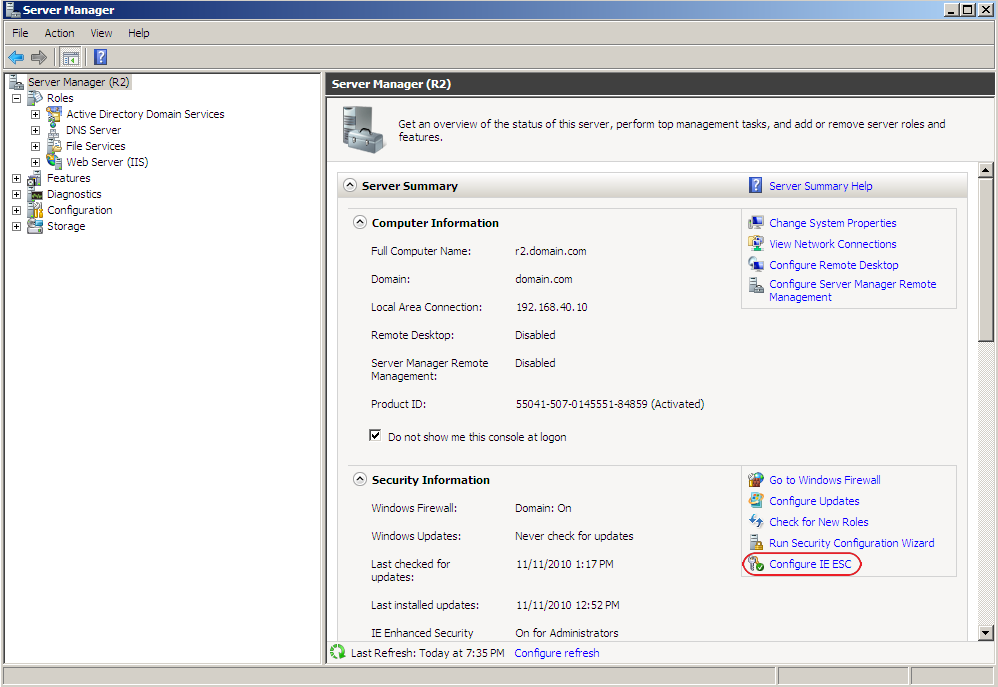Click the Back arrow toolbar icon
The width and height of the screenshot is (998, 687).
[16, 58]
